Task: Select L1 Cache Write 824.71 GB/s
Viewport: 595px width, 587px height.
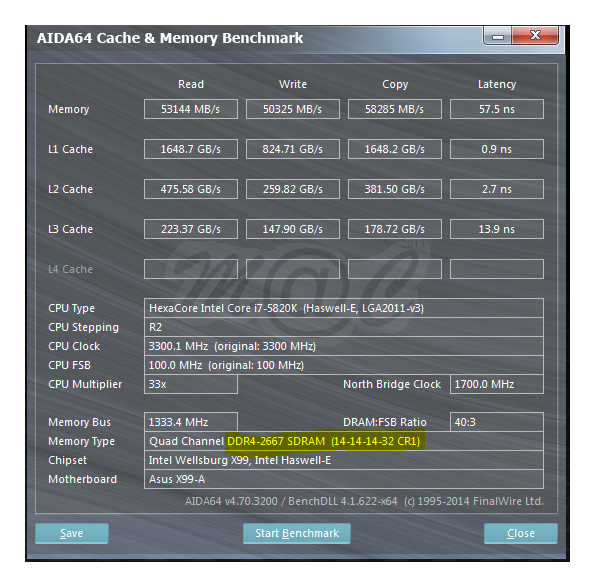Action: coord(293,149)
